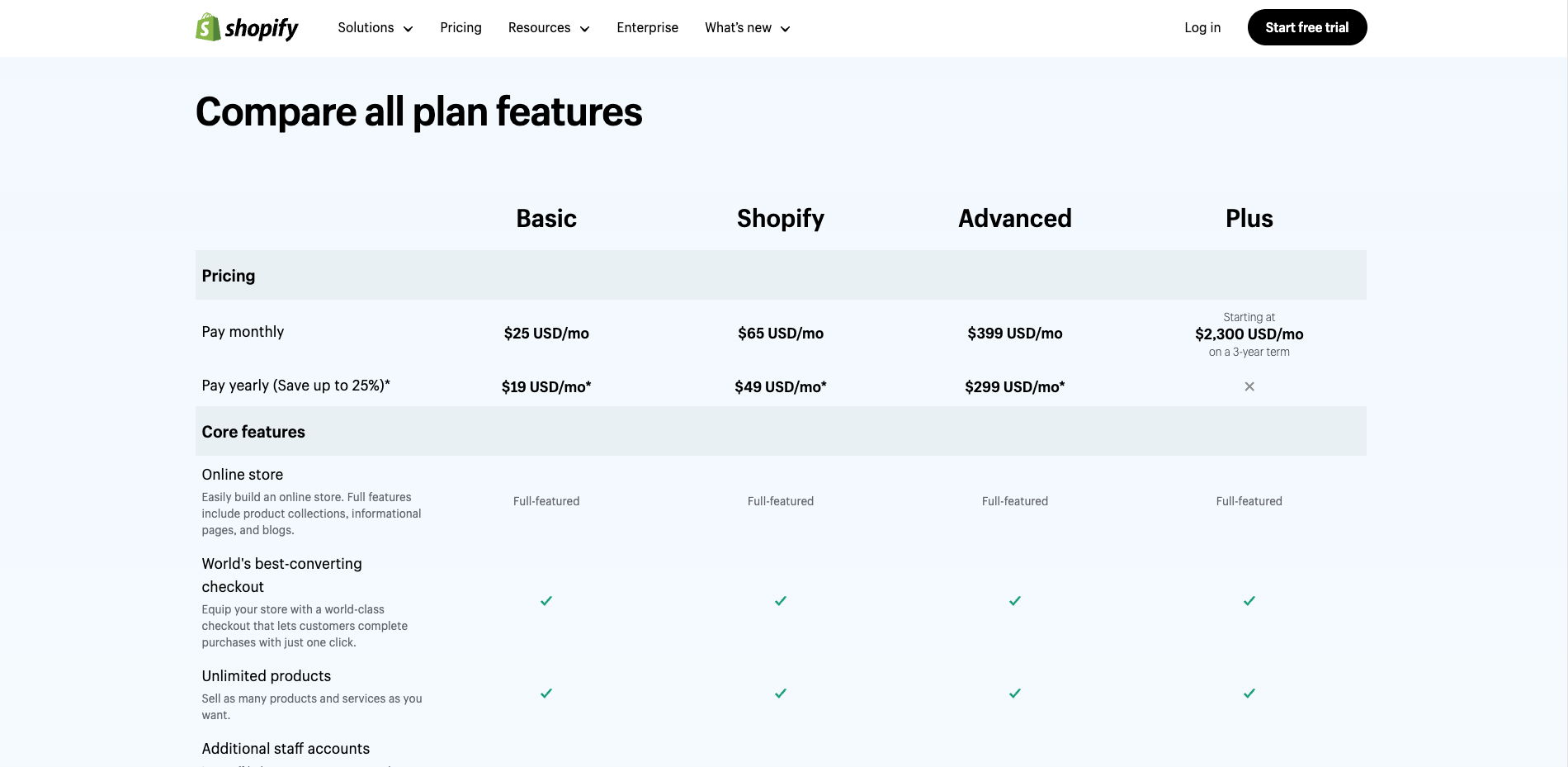1568x767 pixels.
Task: Click the $25 USD/mo Basic price
Action: tap(546, 334)
